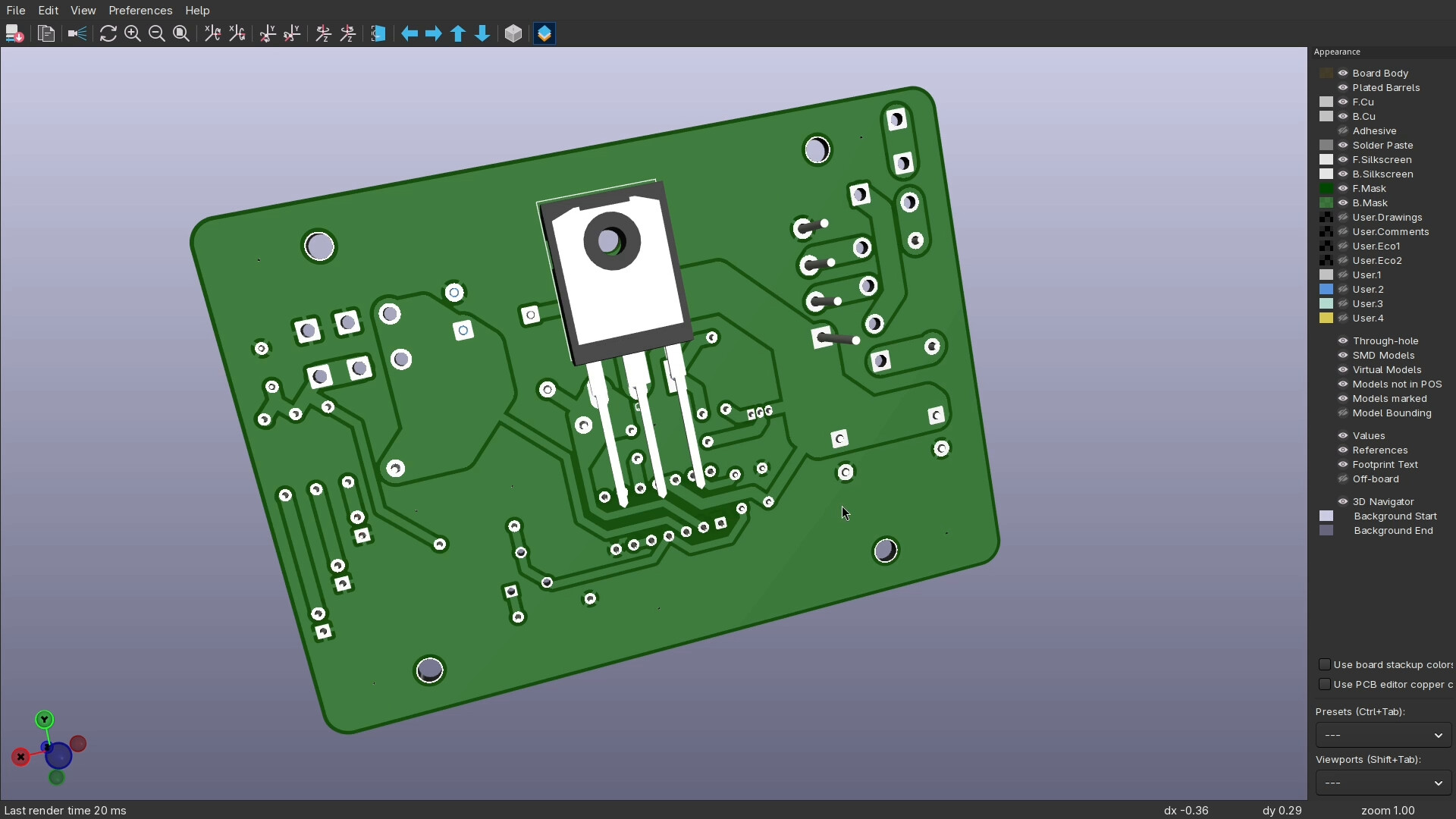Rotate Y clockwise toolbar icon
The width and height of the screenshot is (1456, 819).
click(268, 33)
